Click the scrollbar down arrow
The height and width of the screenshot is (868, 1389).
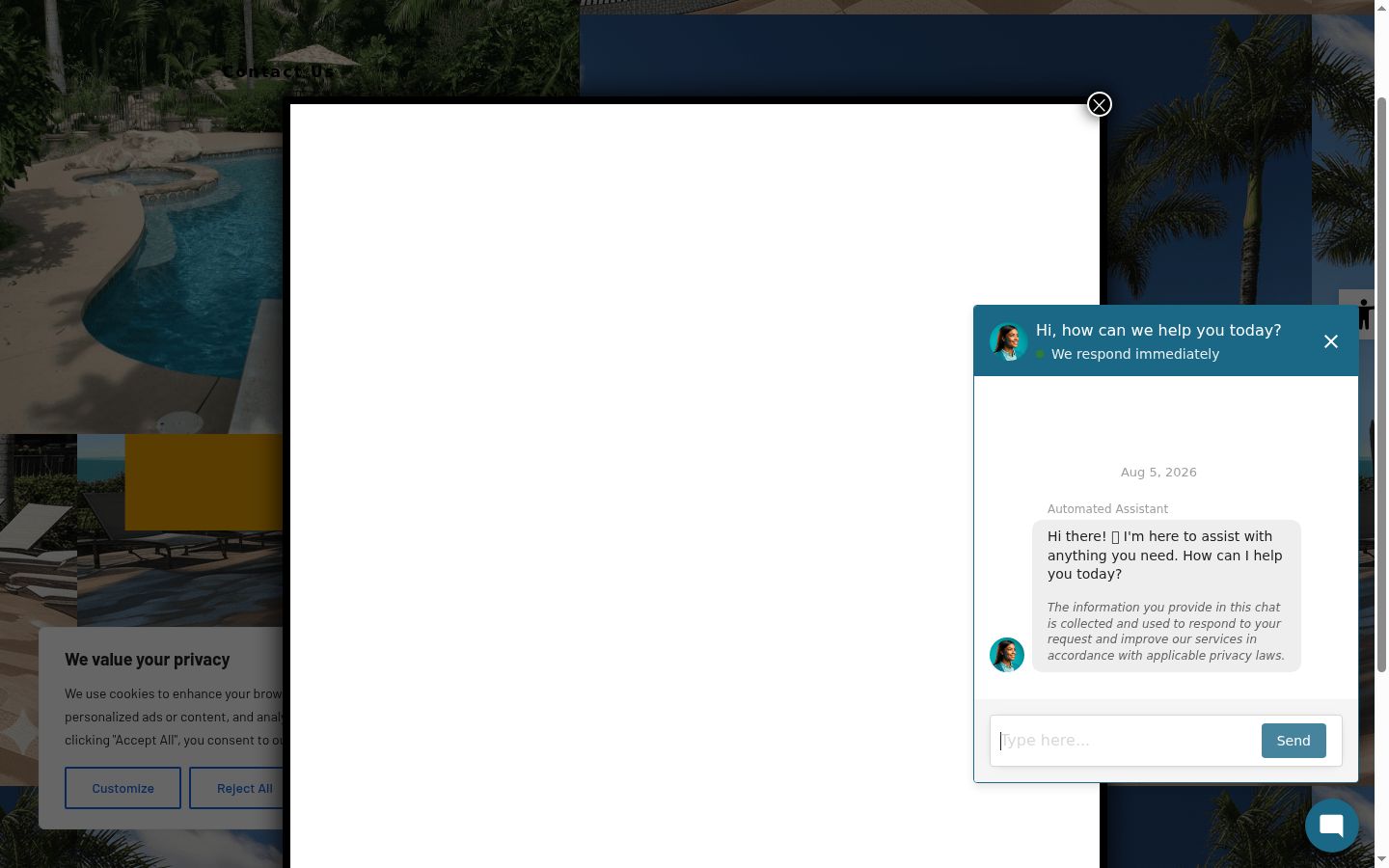coord(1381,858)
